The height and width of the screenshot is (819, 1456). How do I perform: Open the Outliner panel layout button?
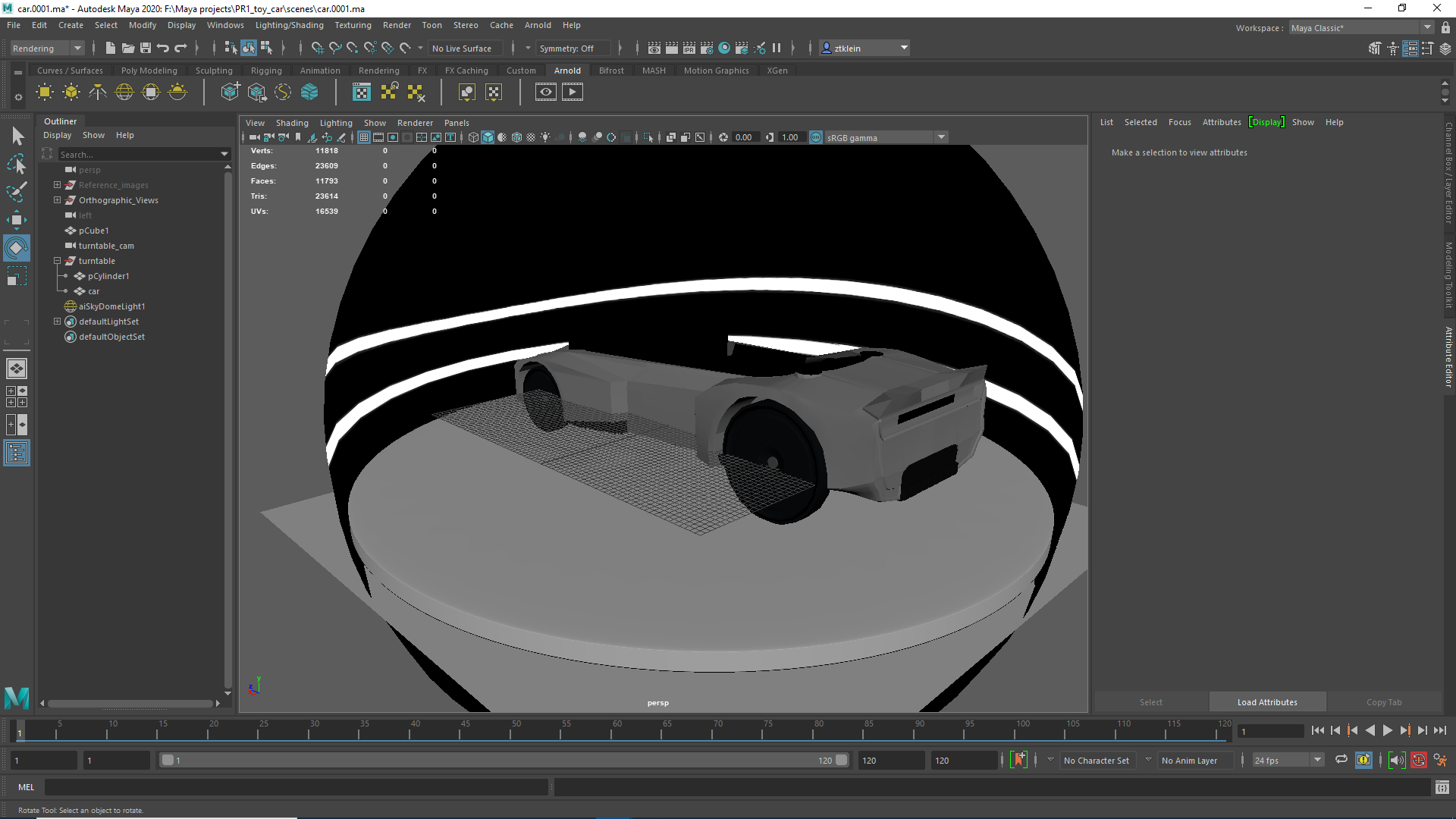[16, 453]
